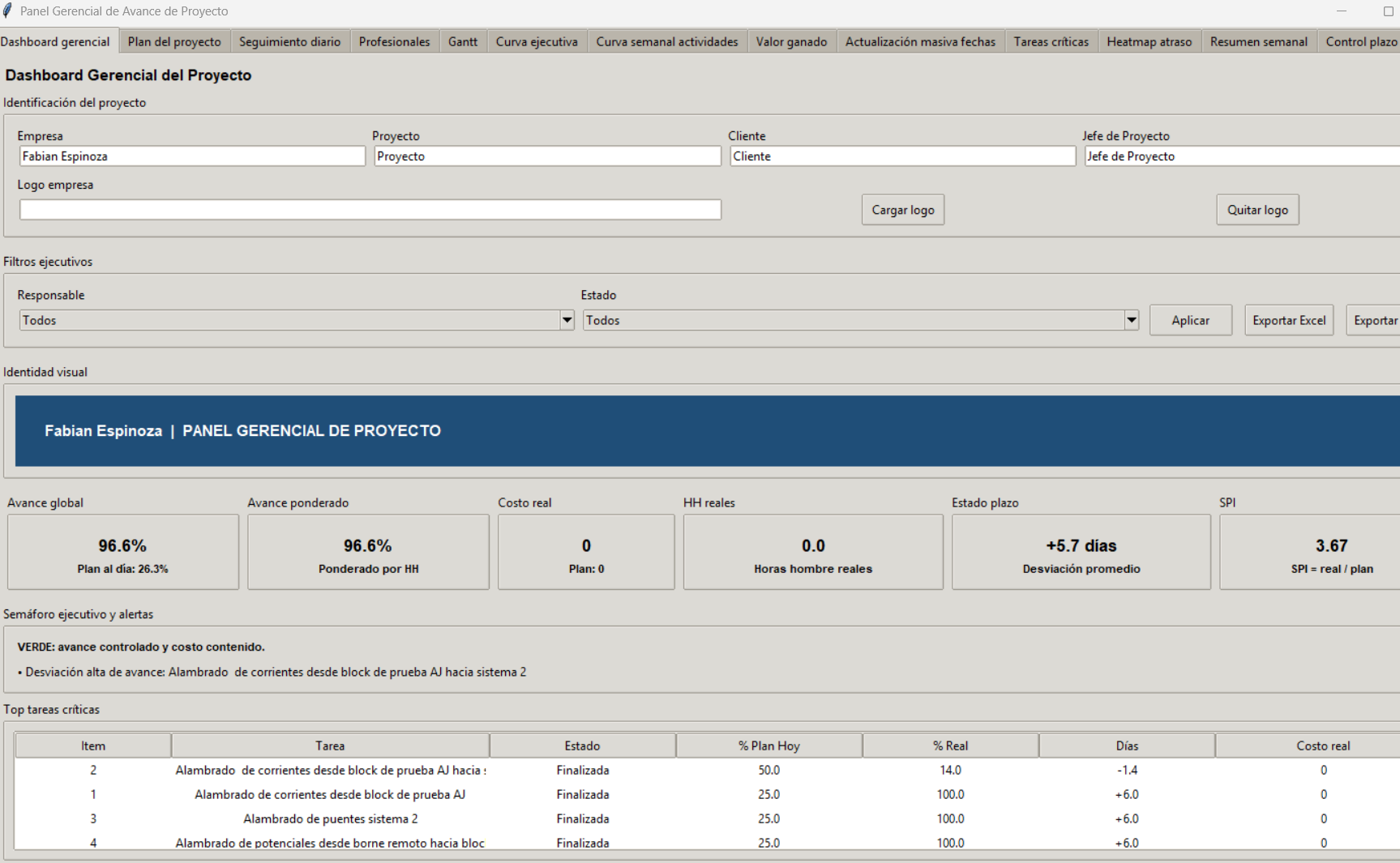Switch to Valor ganado tab
This screenshot has width=1400, height=863.
click(791, 41)
